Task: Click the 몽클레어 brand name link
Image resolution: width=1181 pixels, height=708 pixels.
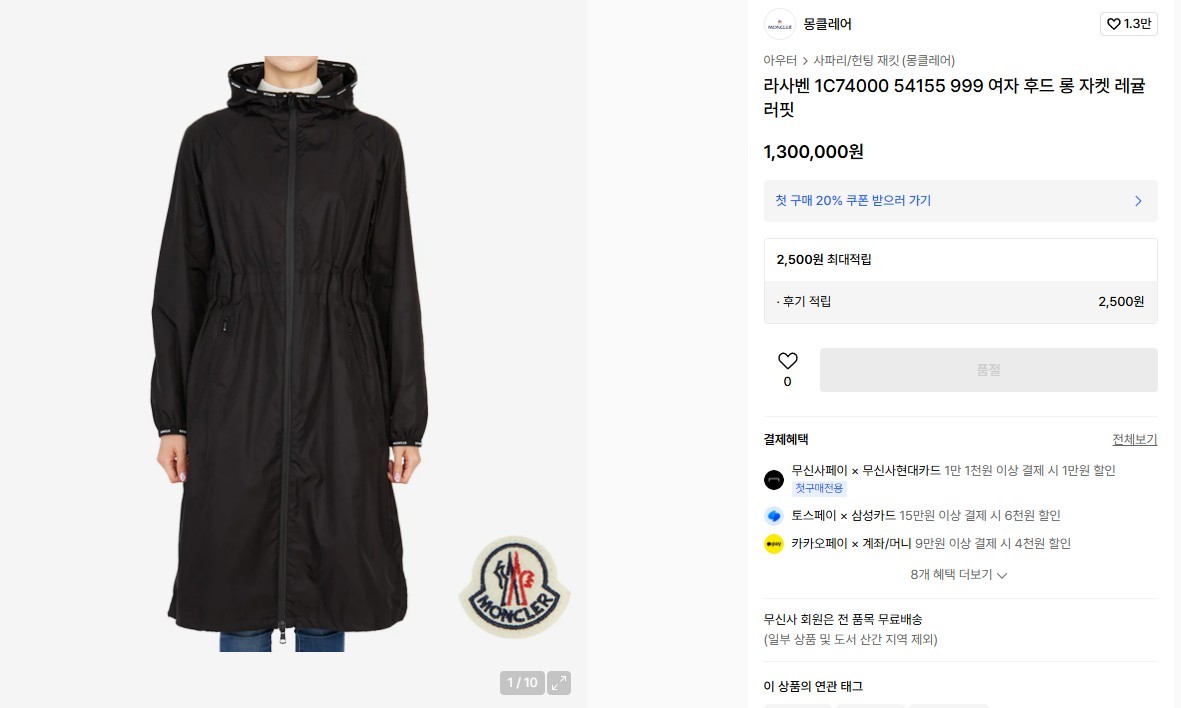Action: [x=827, y=24]
